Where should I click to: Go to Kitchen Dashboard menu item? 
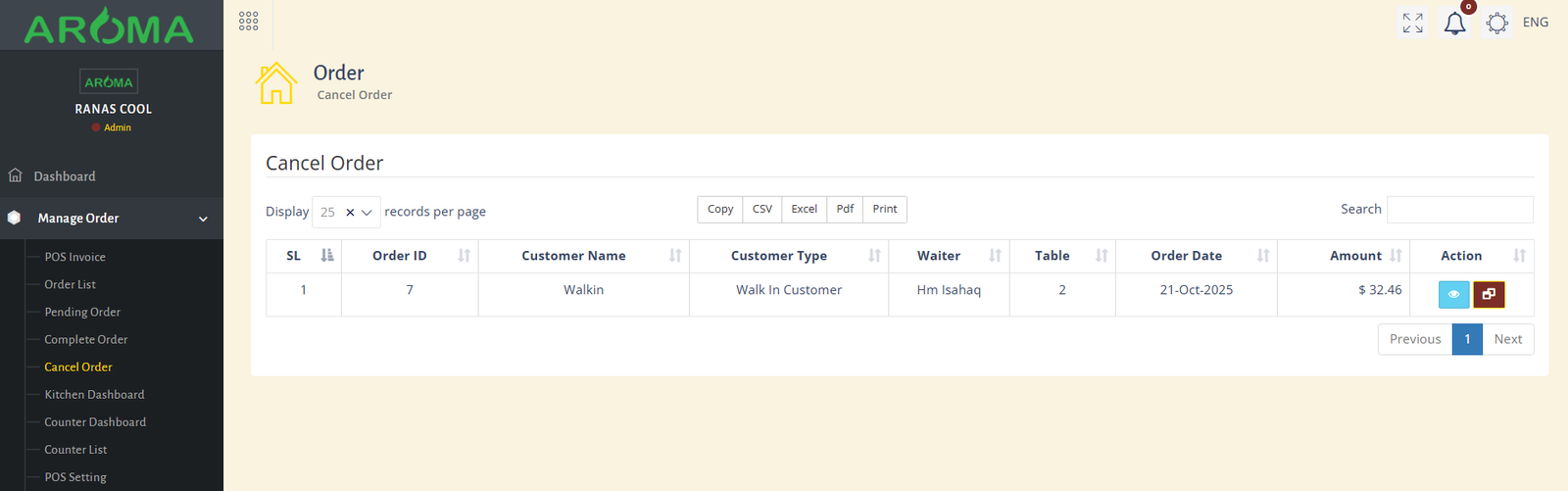click(x=94, y=394)
